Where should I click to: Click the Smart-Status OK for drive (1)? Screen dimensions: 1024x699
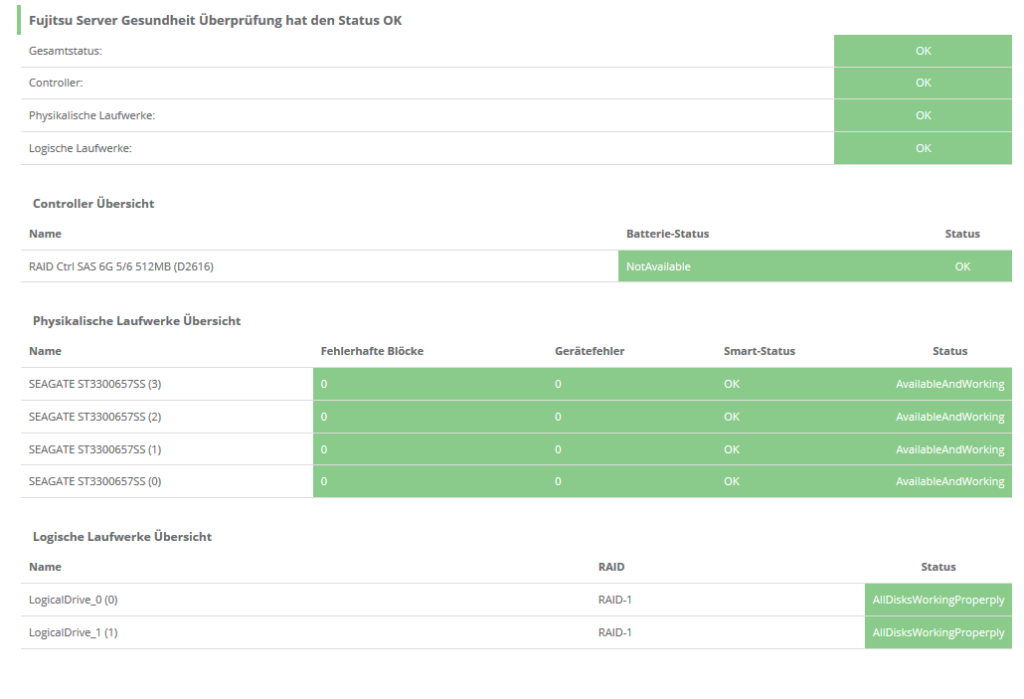pyautogui.click(x=731, y=449)
